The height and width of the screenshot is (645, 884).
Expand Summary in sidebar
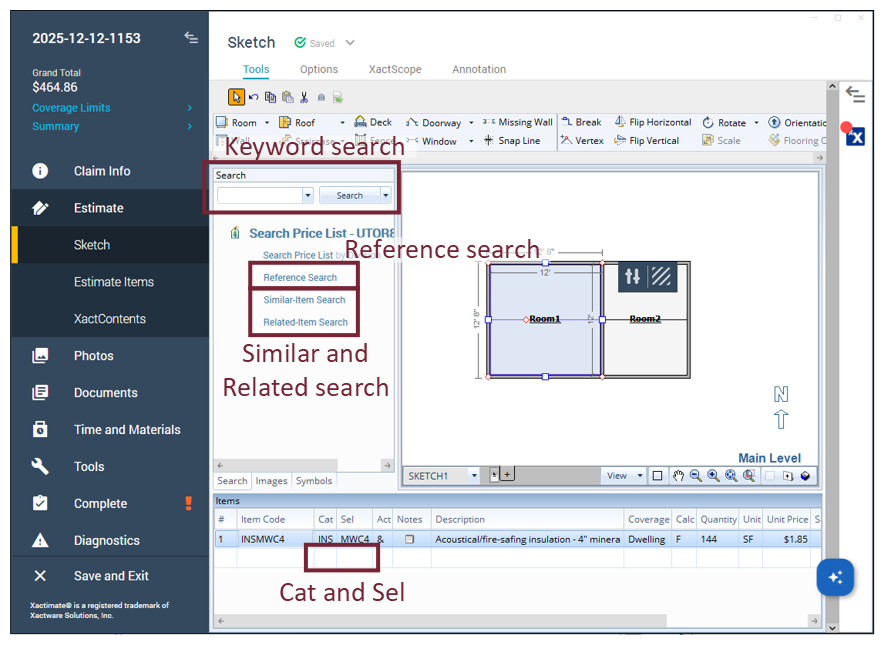coord(189,126)
